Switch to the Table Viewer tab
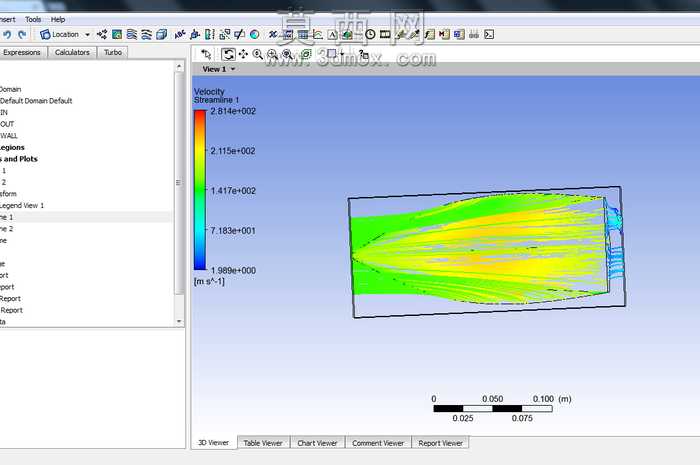This screenshot has width=700, height=465. [x=263, y=443]
